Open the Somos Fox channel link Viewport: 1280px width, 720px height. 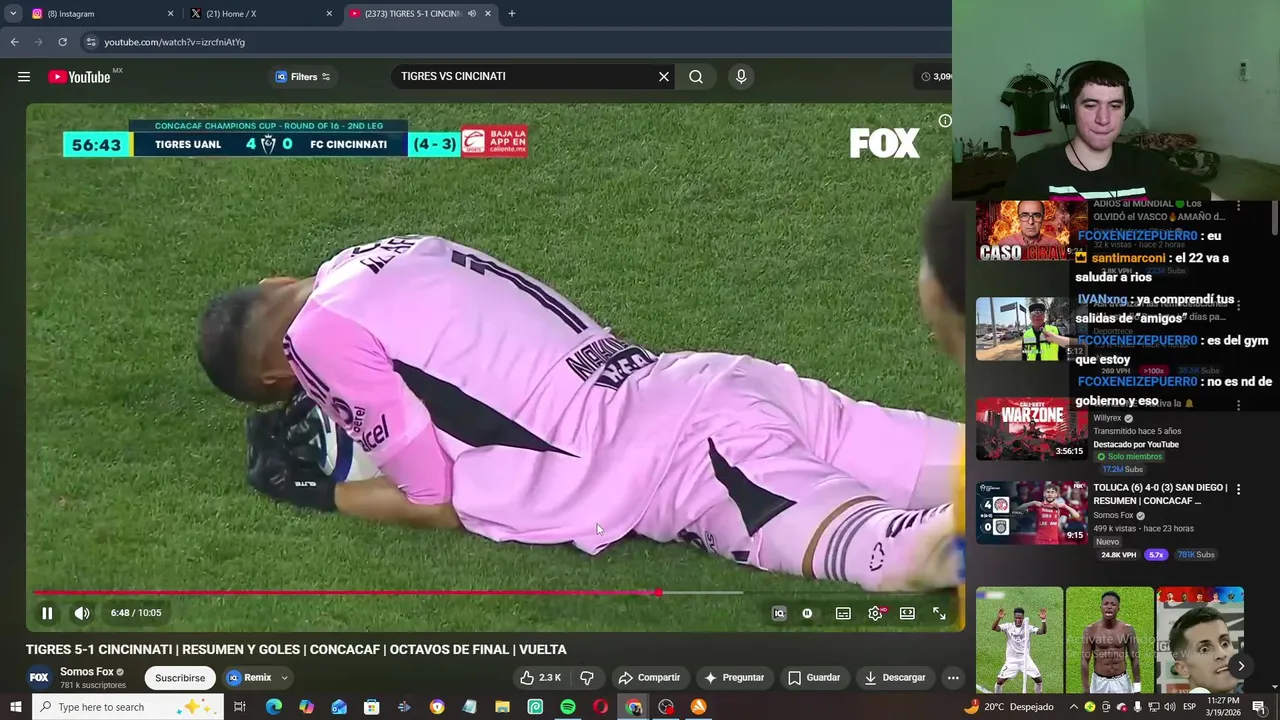point(86,672)
